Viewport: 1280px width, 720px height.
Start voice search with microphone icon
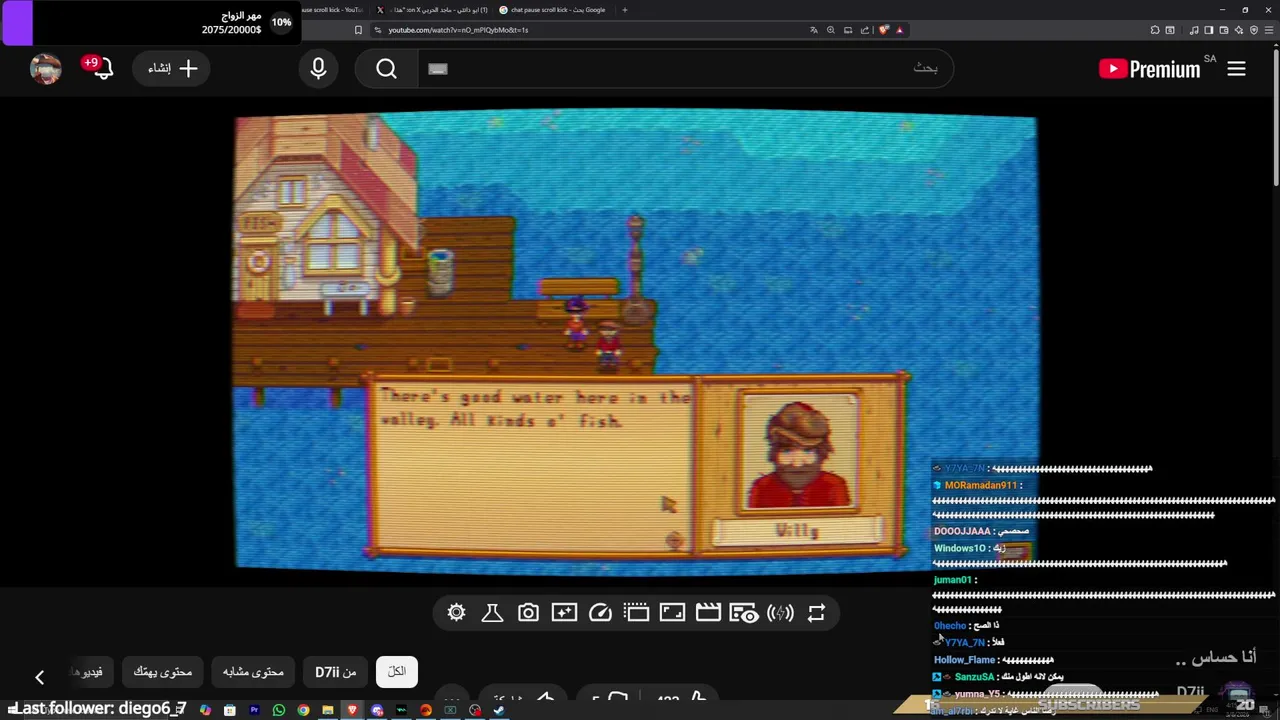click(x=318, y=69)
